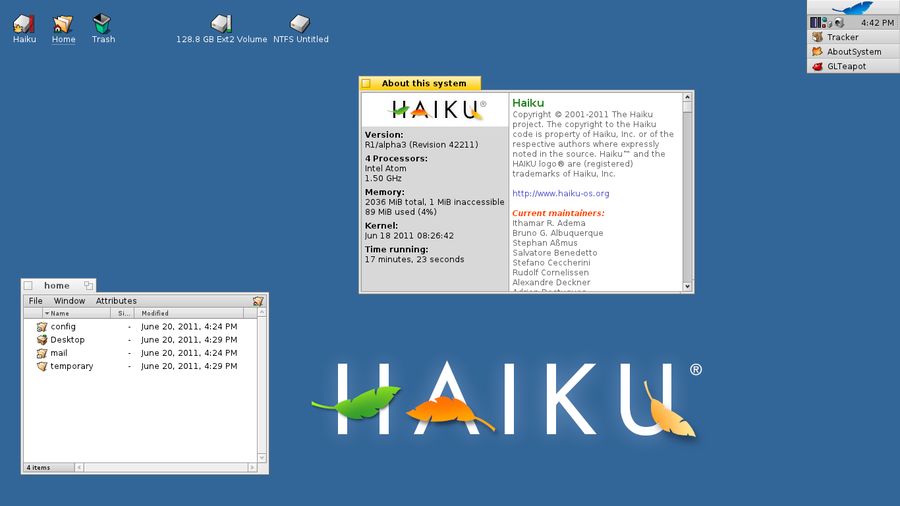
Task: Click the home window title tab
Action: (57, 285)
